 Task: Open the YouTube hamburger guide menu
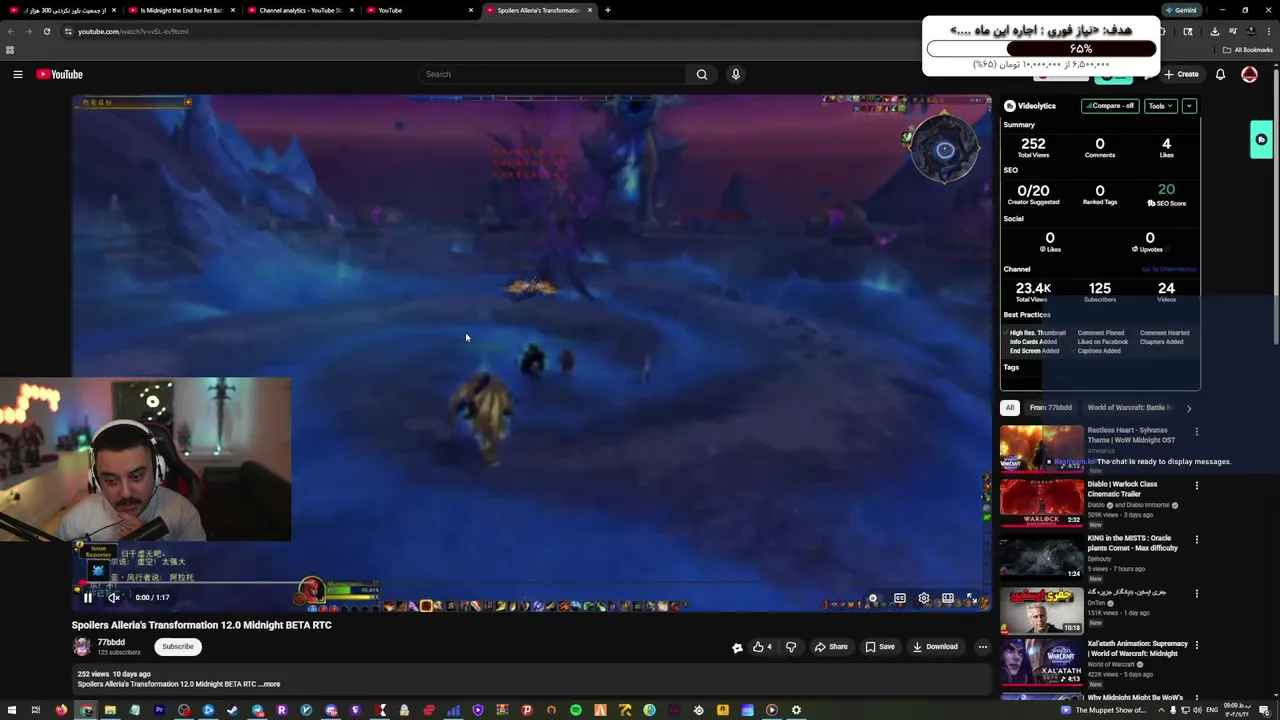[x=18, y=74]
